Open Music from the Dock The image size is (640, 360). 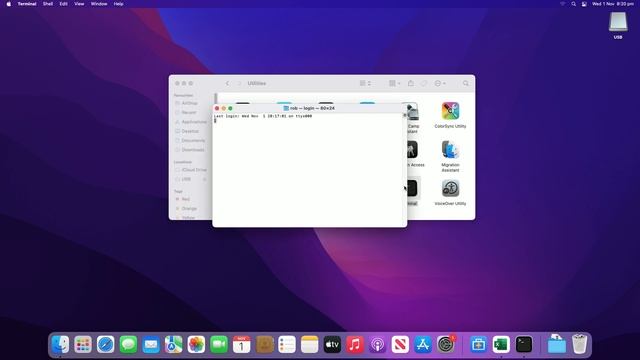pos(355,344)
